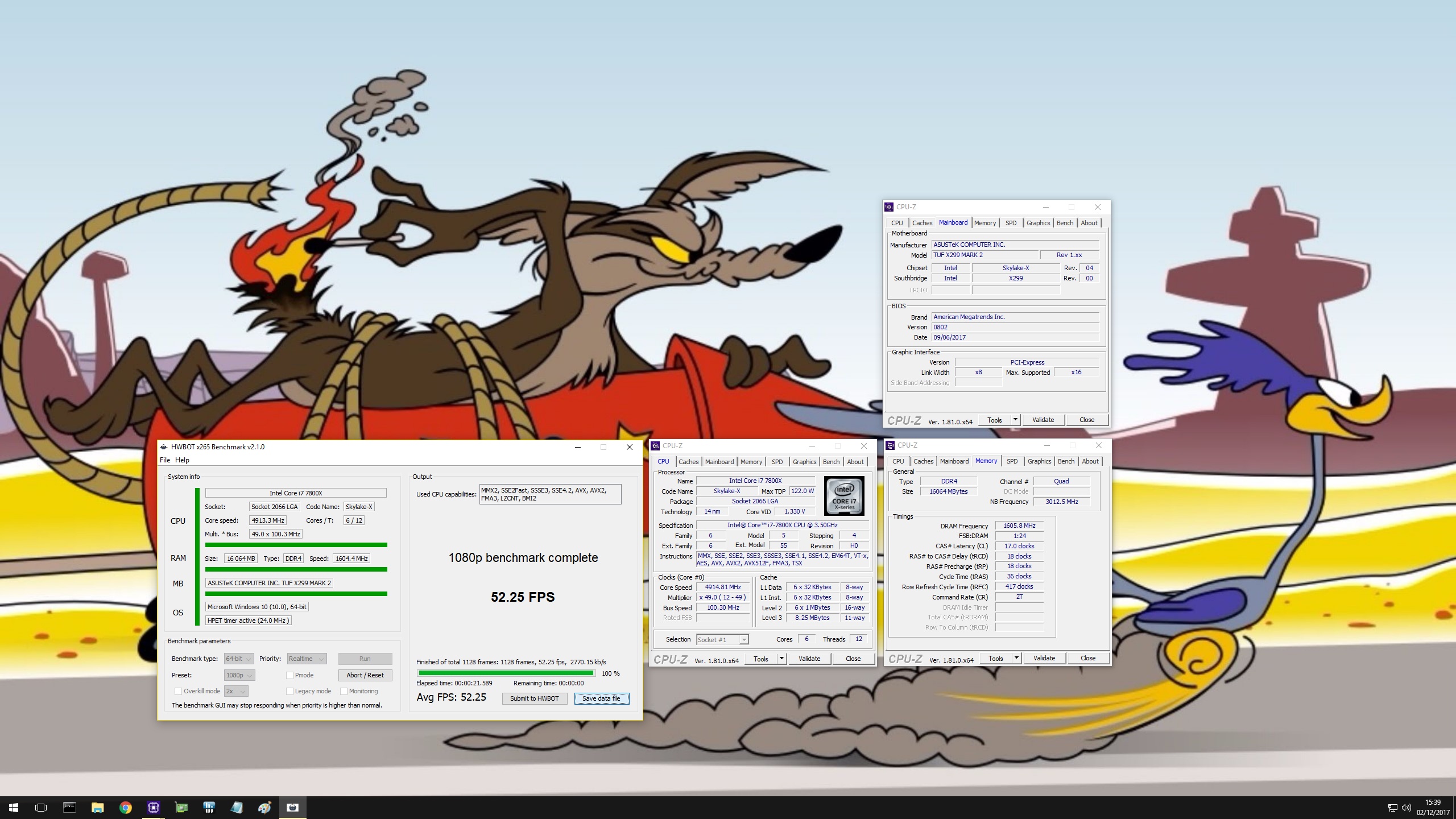Click BIOS date '09/06/2017' value

pyautogui.click(x=1015, y=337)
